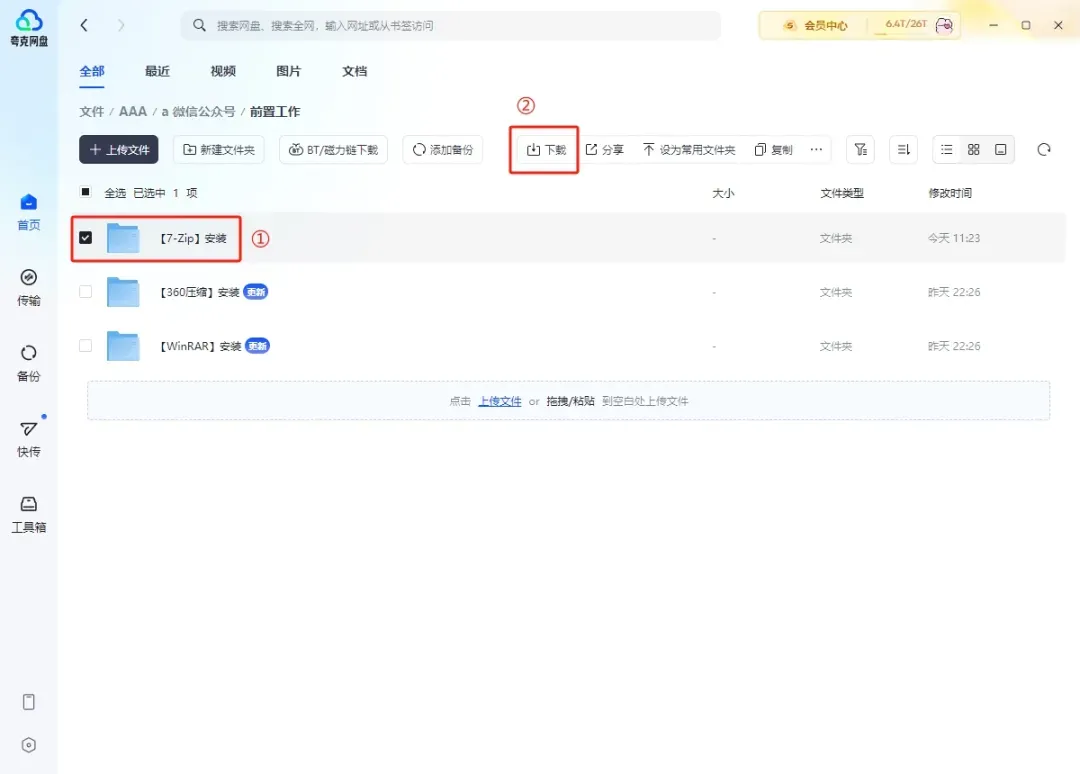Switch to the 图片 tab
The height and width of the screenshot is (774, 1080).
(x=289, y=72)
